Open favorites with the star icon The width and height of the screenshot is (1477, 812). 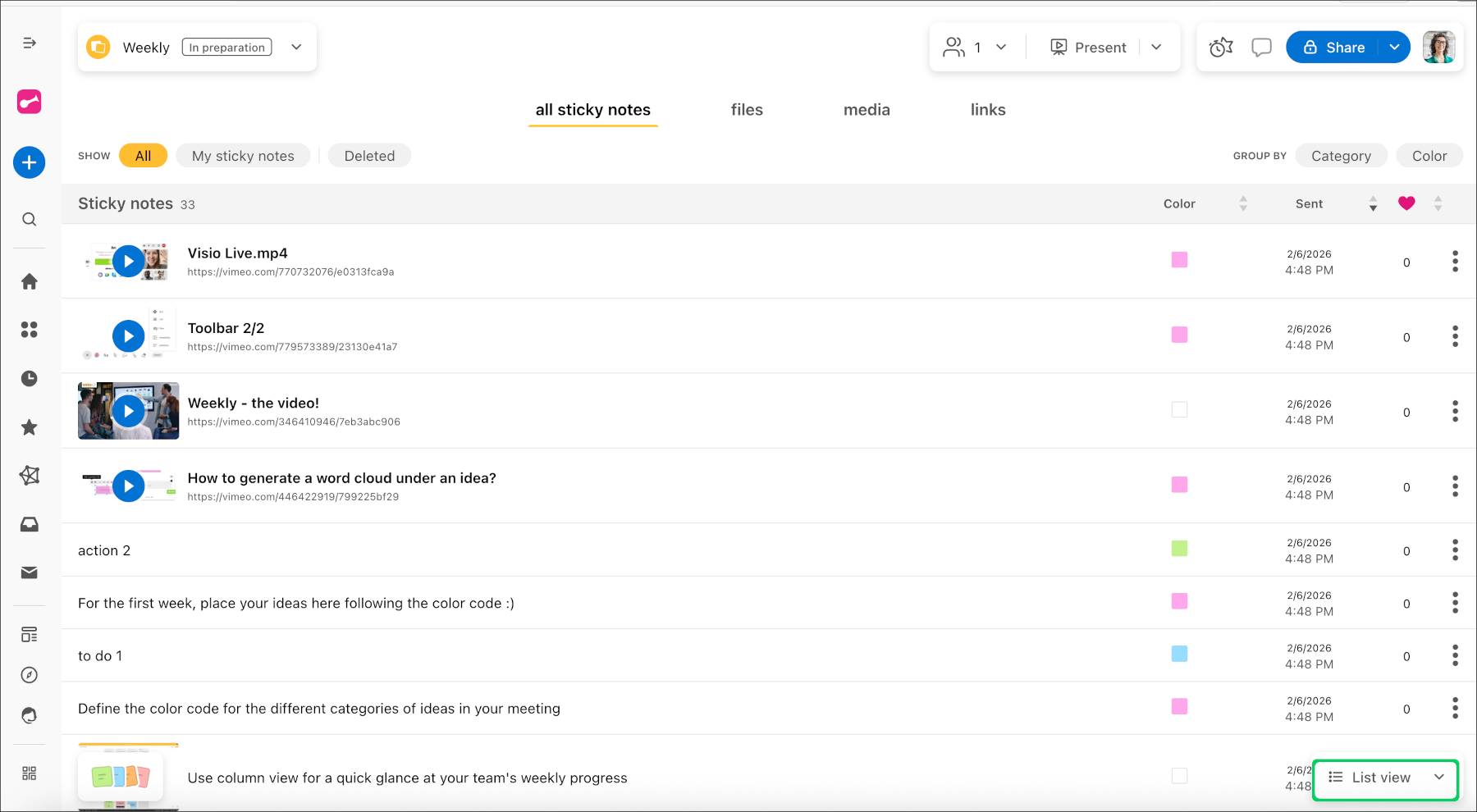click(29, 427)
